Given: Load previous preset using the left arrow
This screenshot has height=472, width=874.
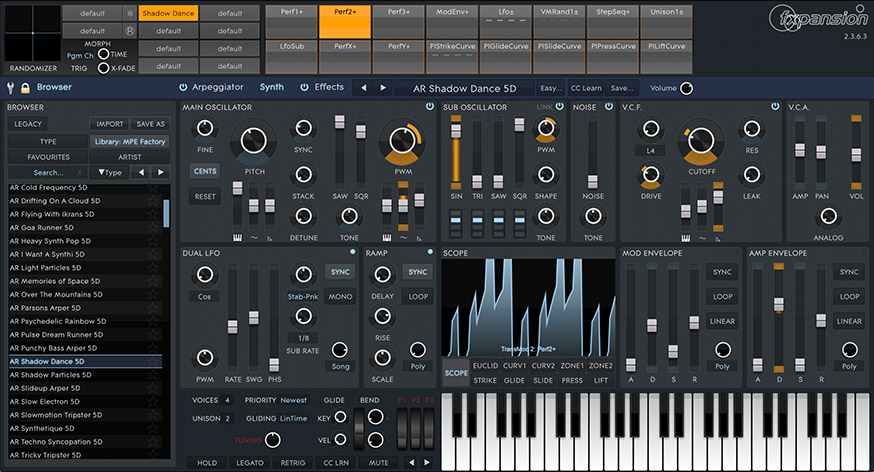Looking at the screenshot, I should tap(364, 87).
